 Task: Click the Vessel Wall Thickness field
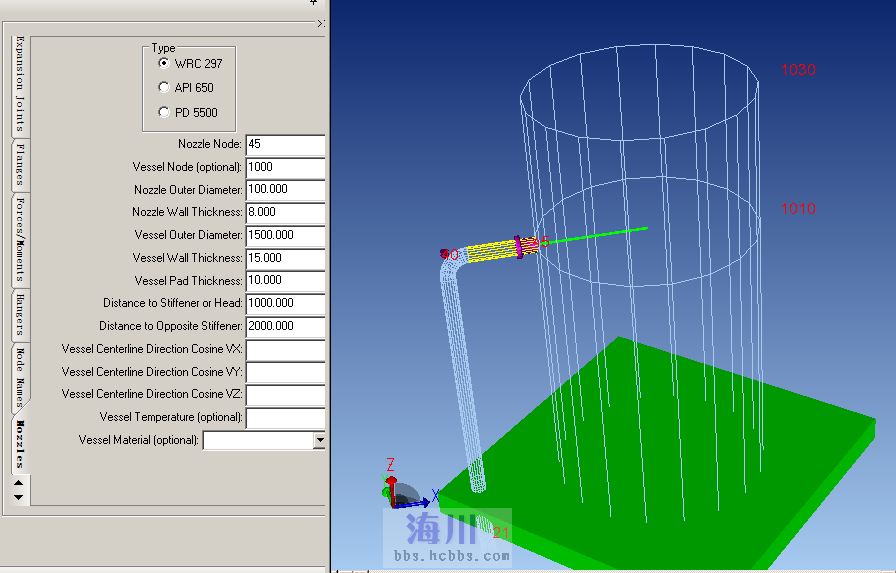(x=285, y=258)
